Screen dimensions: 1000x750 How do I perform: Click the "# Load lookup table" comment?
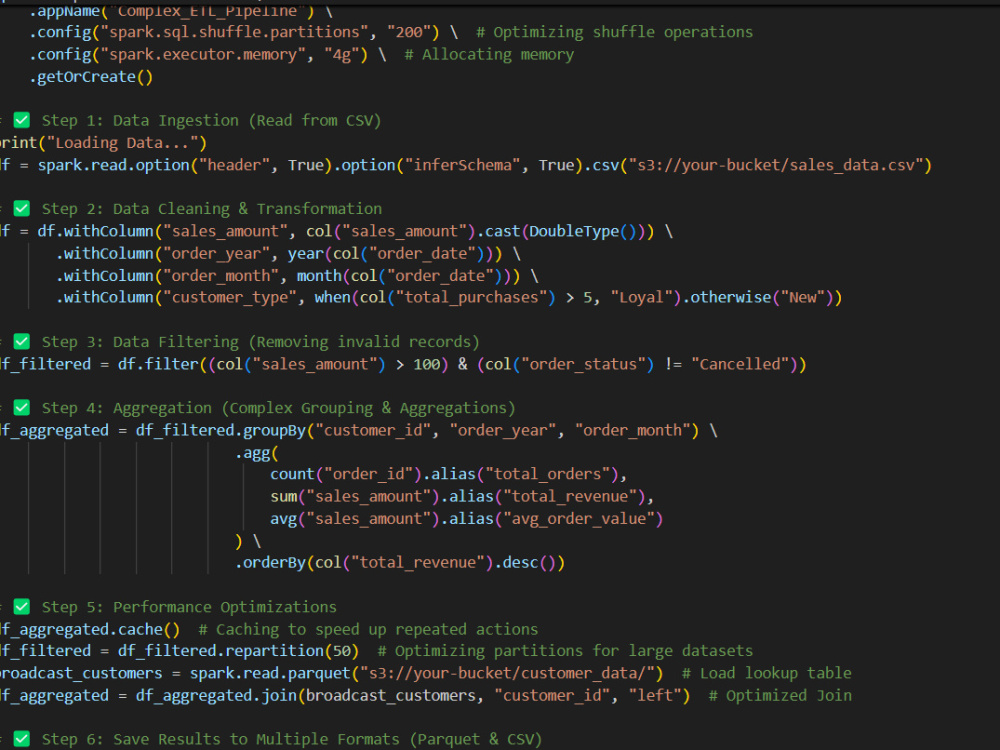[x=767, y=673]
